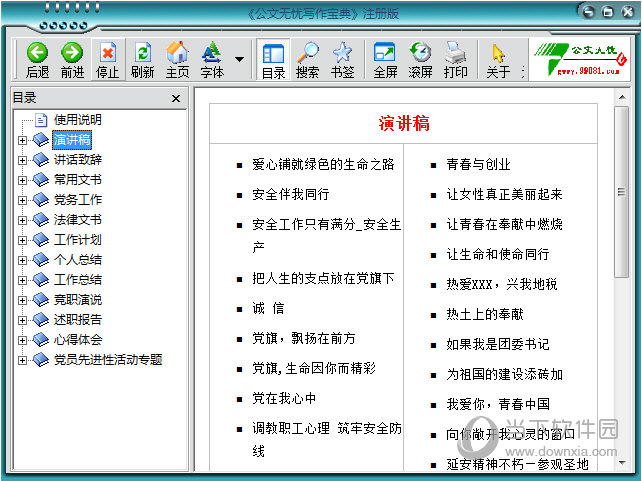
Task: Select the 演讲稿 tree item
Action: coord(72,140)
